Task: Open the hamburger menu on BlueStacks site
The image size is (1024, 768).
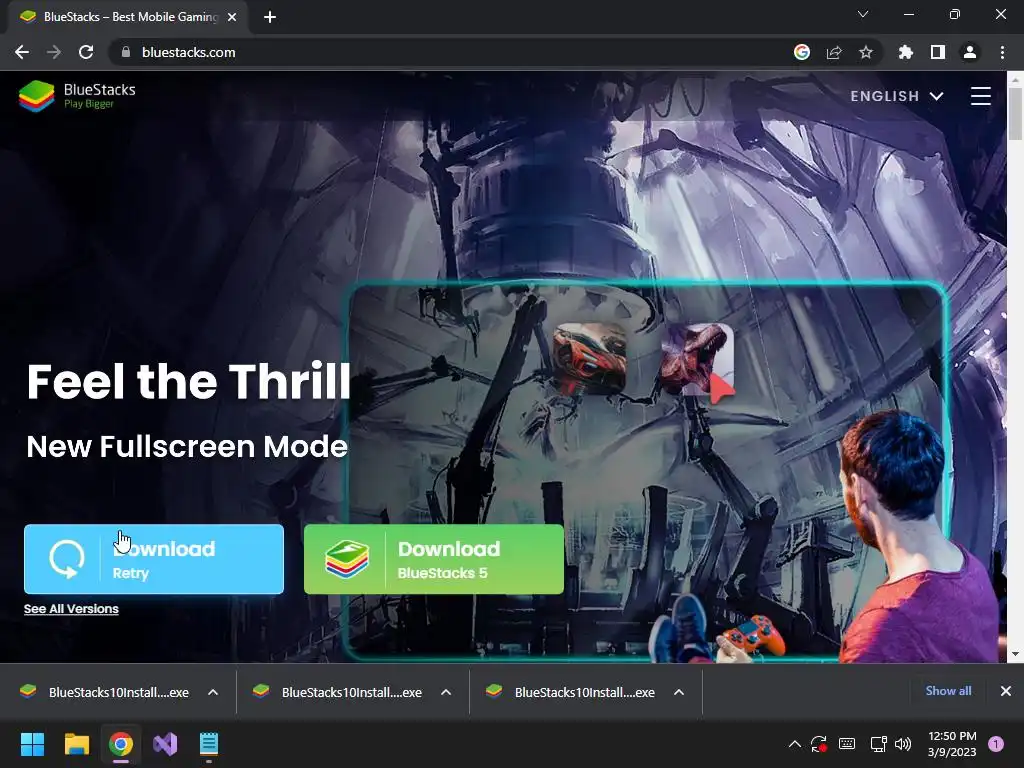Action: tap(980, 96)
